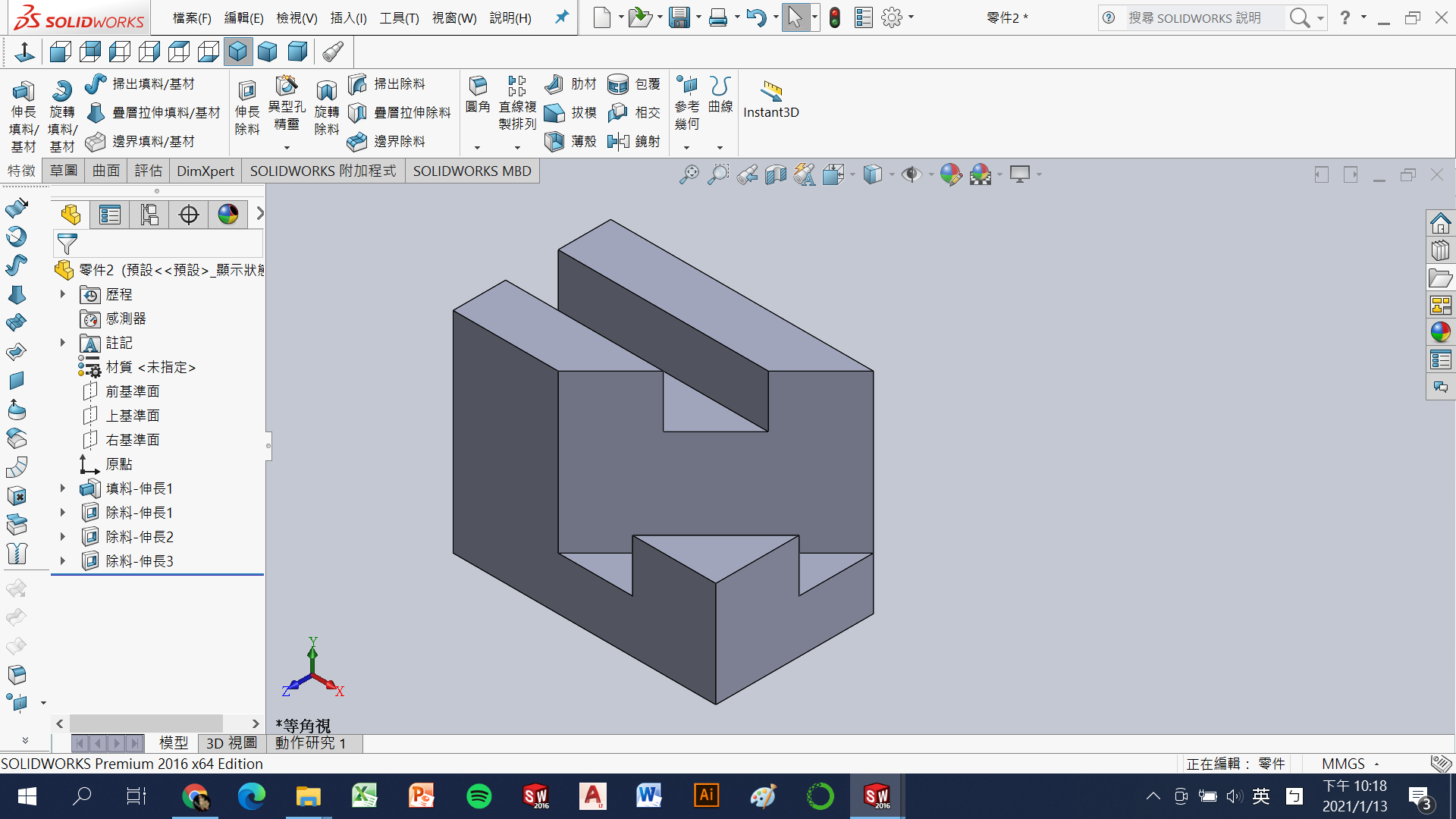Viewport: 1456px width, 819px height.
Task: Expand the 填料-伸長1 feature node
Action: (63, 488)
